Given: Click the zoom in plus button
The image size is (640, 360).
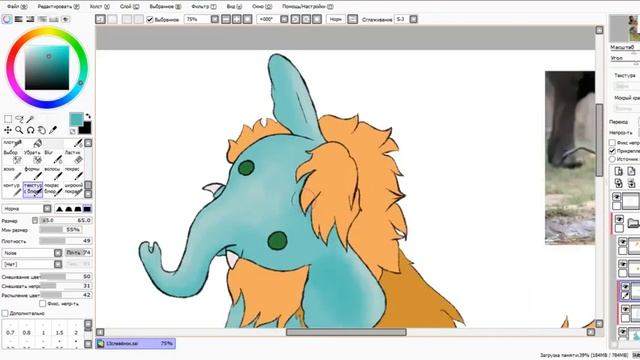Looking at the screenshot, I should [x=237, y=19].
